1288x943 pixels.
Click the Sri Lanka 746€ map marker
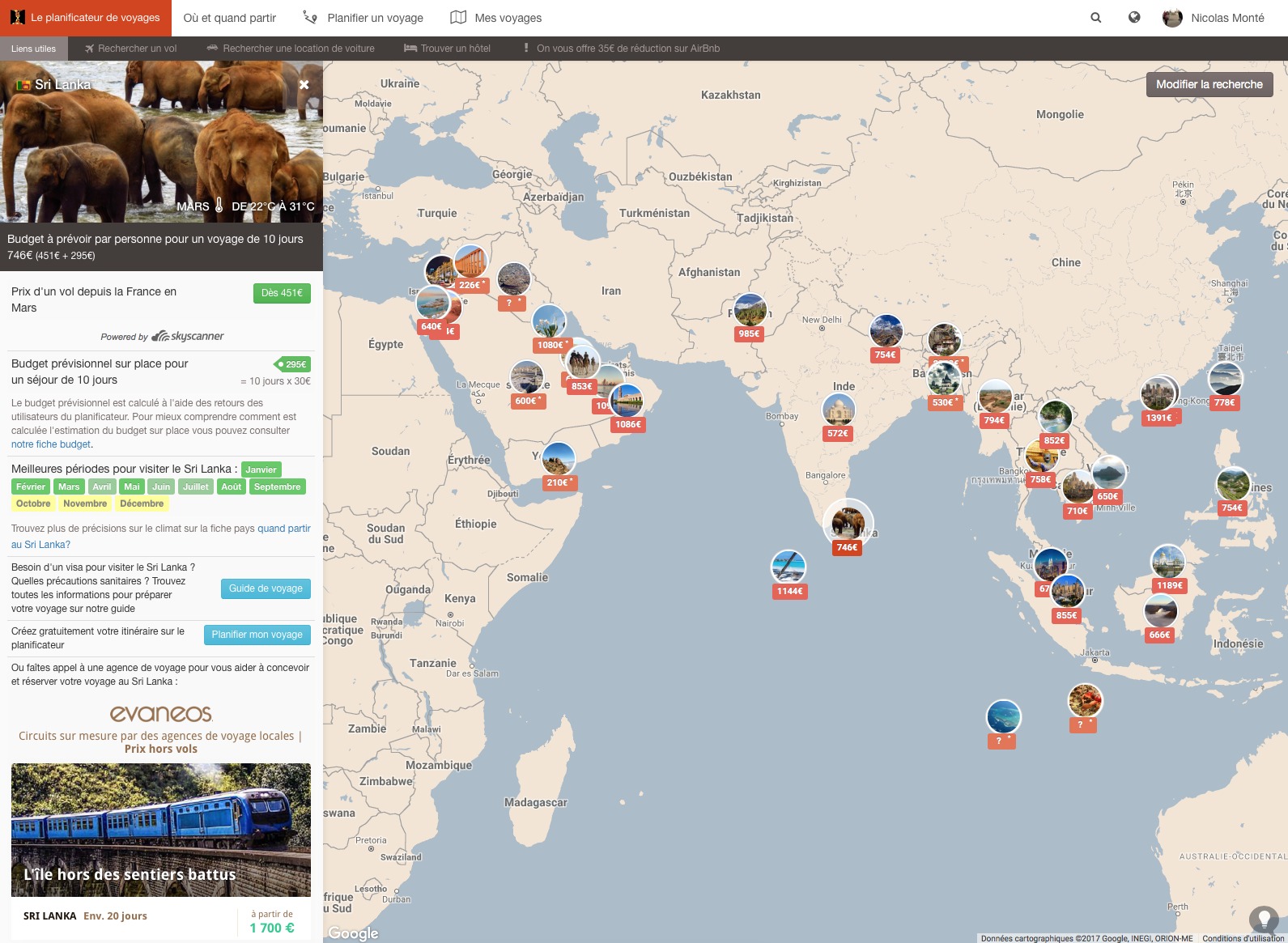pyautogui.click(x=848, y=528)
